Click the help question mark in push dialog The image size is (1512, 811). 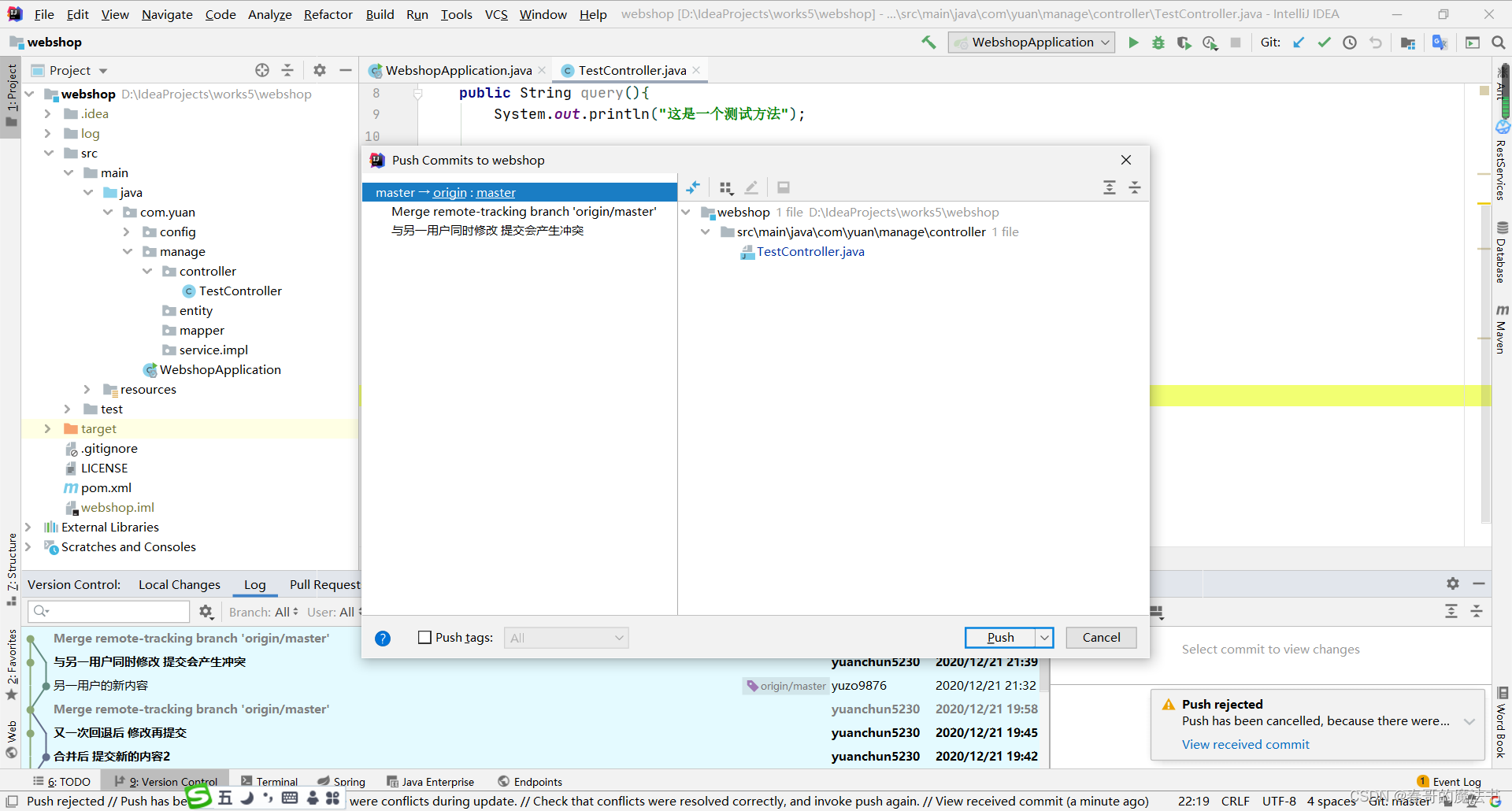383,638
